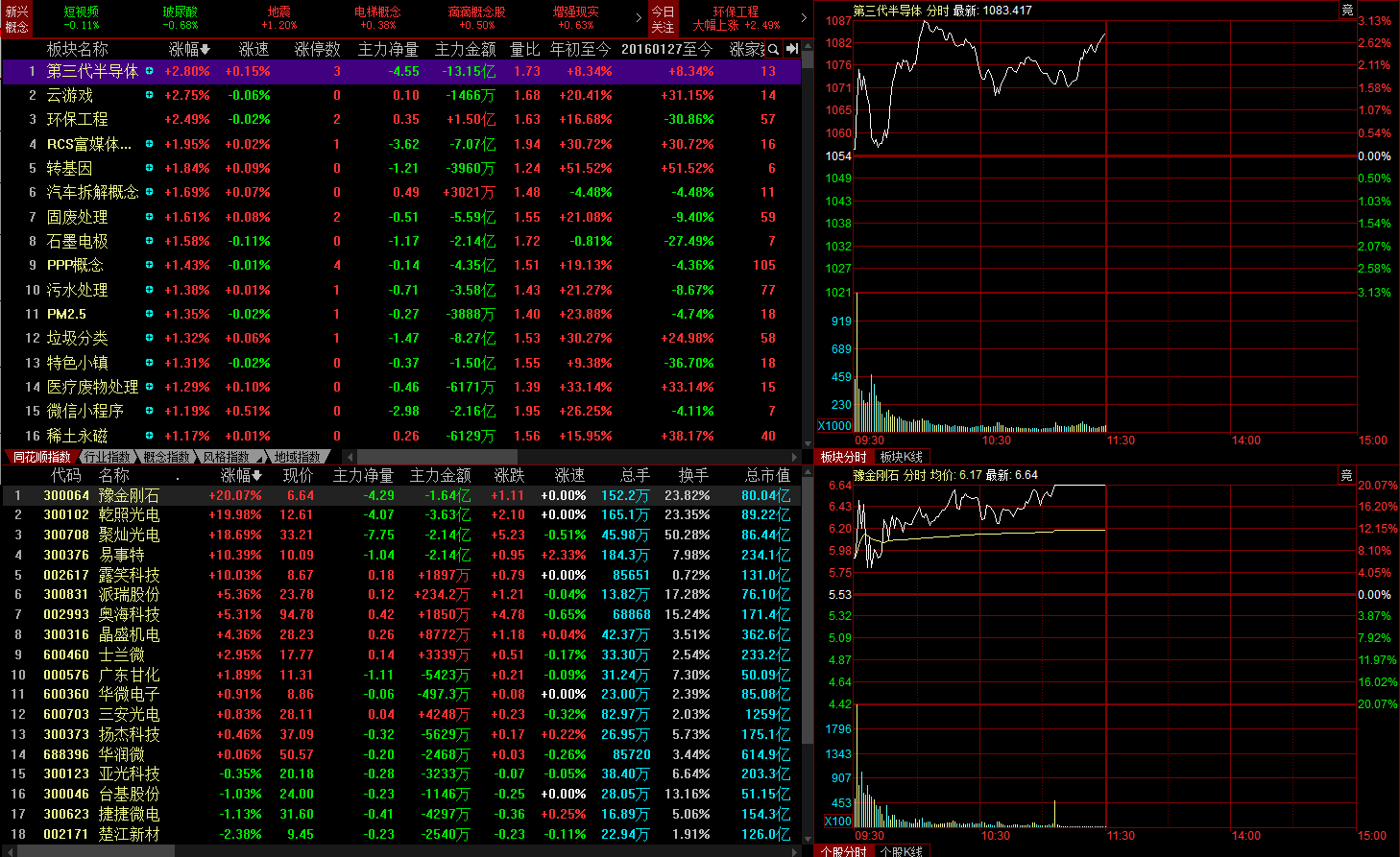
Task: Select stock row 002171 楚江新材
Action: pos(401,834)
